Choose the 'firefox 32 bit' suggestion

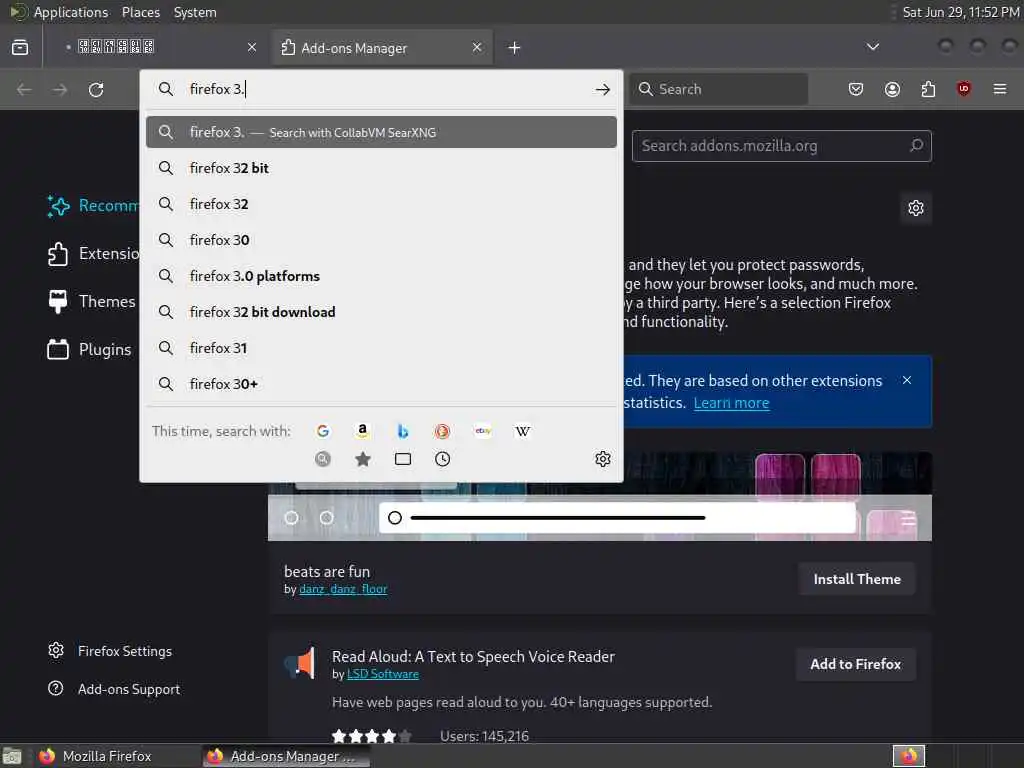381,168
